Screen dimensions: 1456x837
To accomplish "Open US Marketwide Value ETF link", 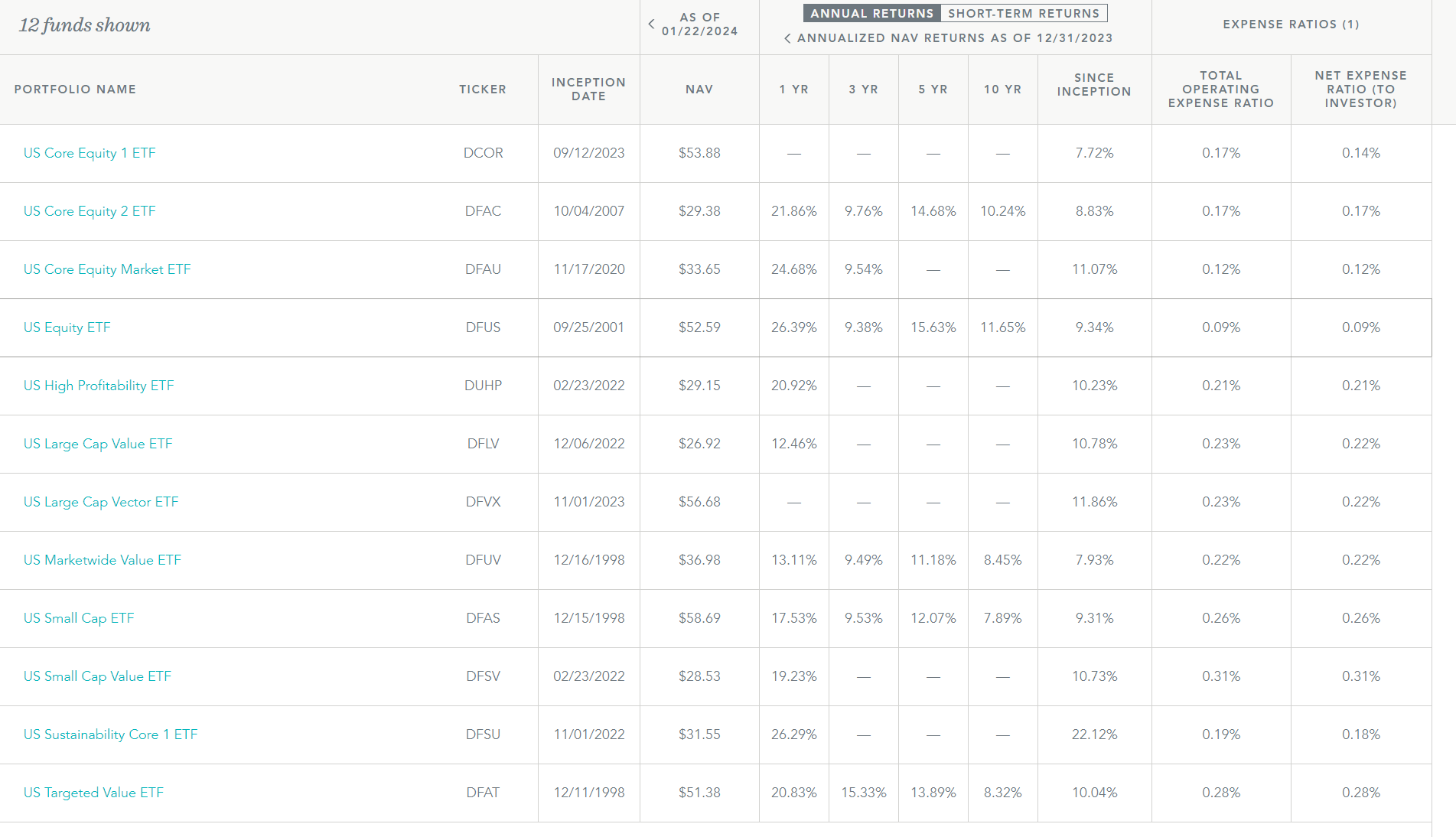I will [x=103, y=560].
